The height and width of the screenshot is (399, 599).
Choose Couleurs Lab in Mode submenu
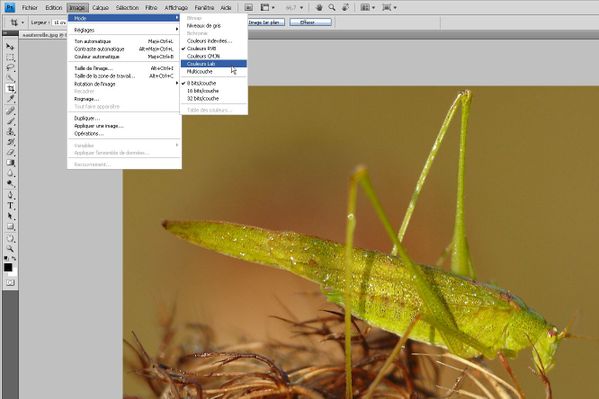click(x=214, y=64)
